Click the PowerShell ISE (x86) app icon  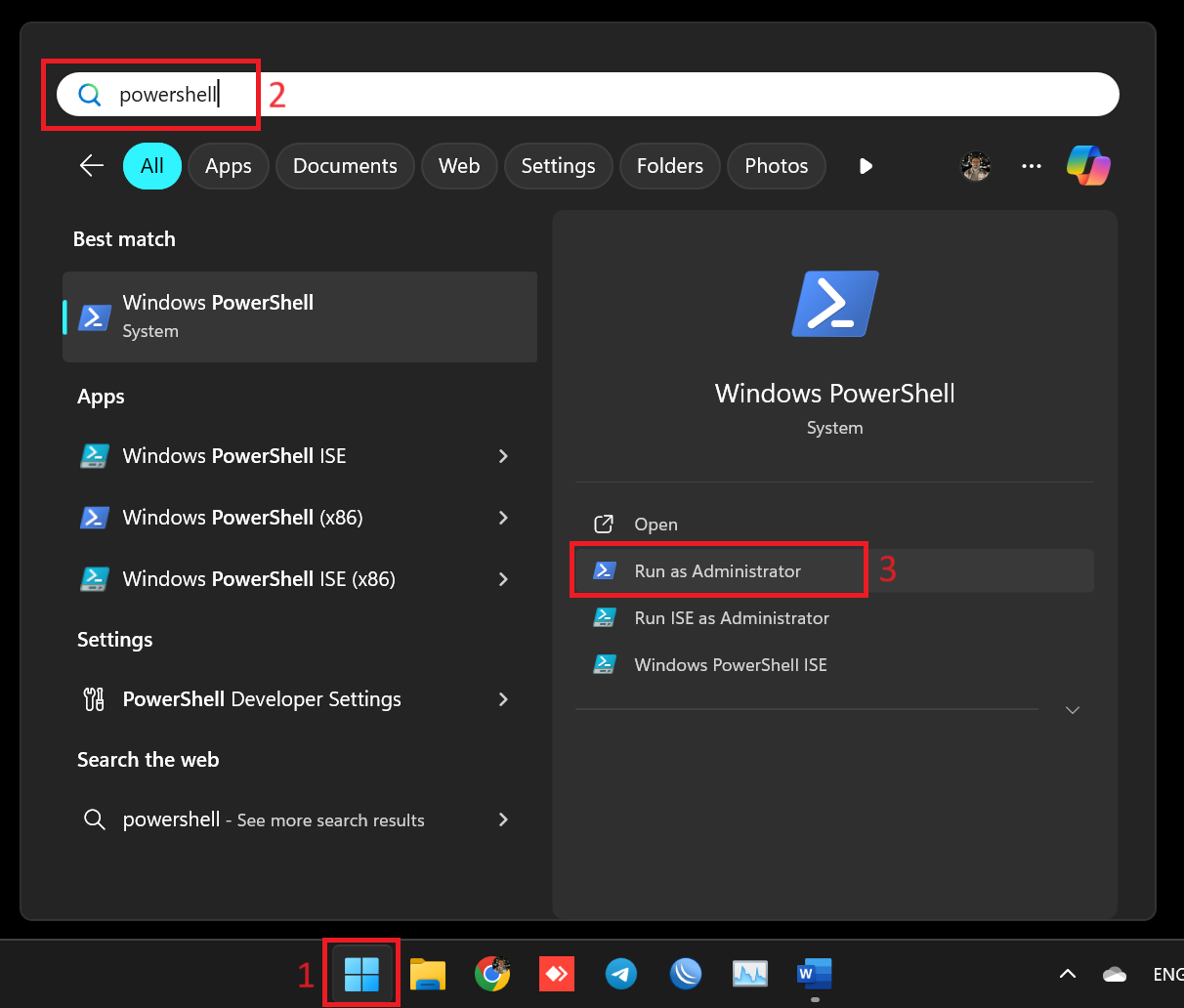coord(95,579)
